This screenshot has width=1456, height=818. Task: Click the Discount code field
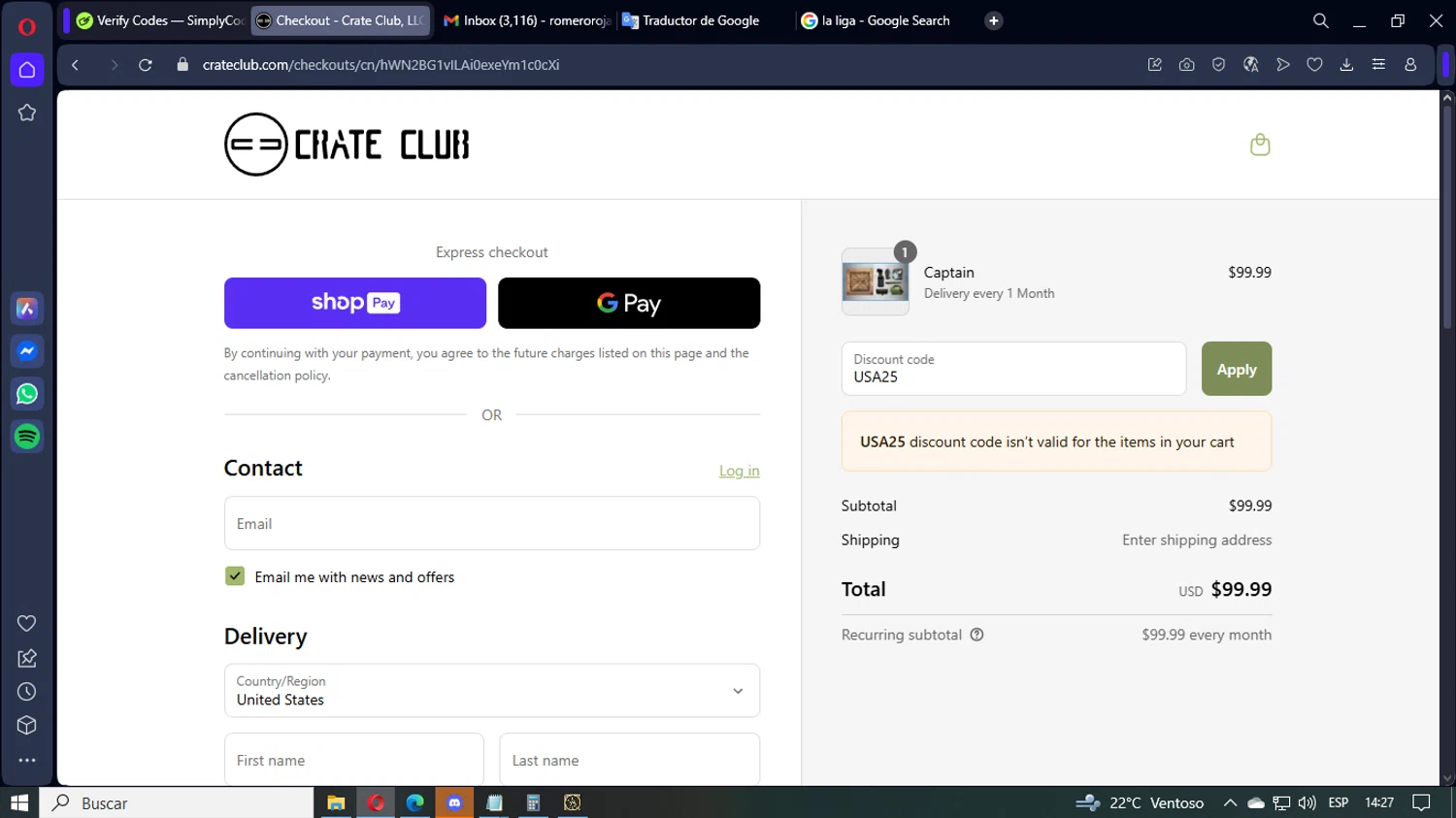[x=1013, y=369]
